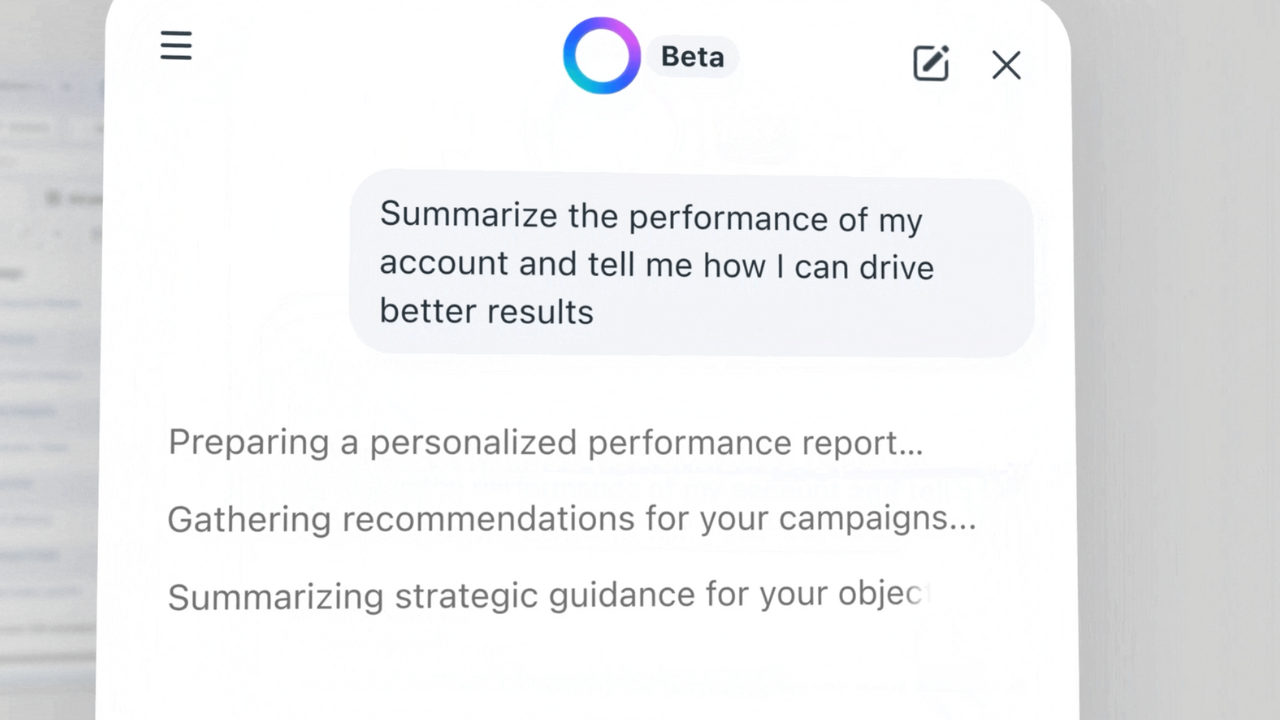Click the "Summarizing strategic guidance" status line
This screenshot has height=720, width=1280.
[x=548, y=596]
